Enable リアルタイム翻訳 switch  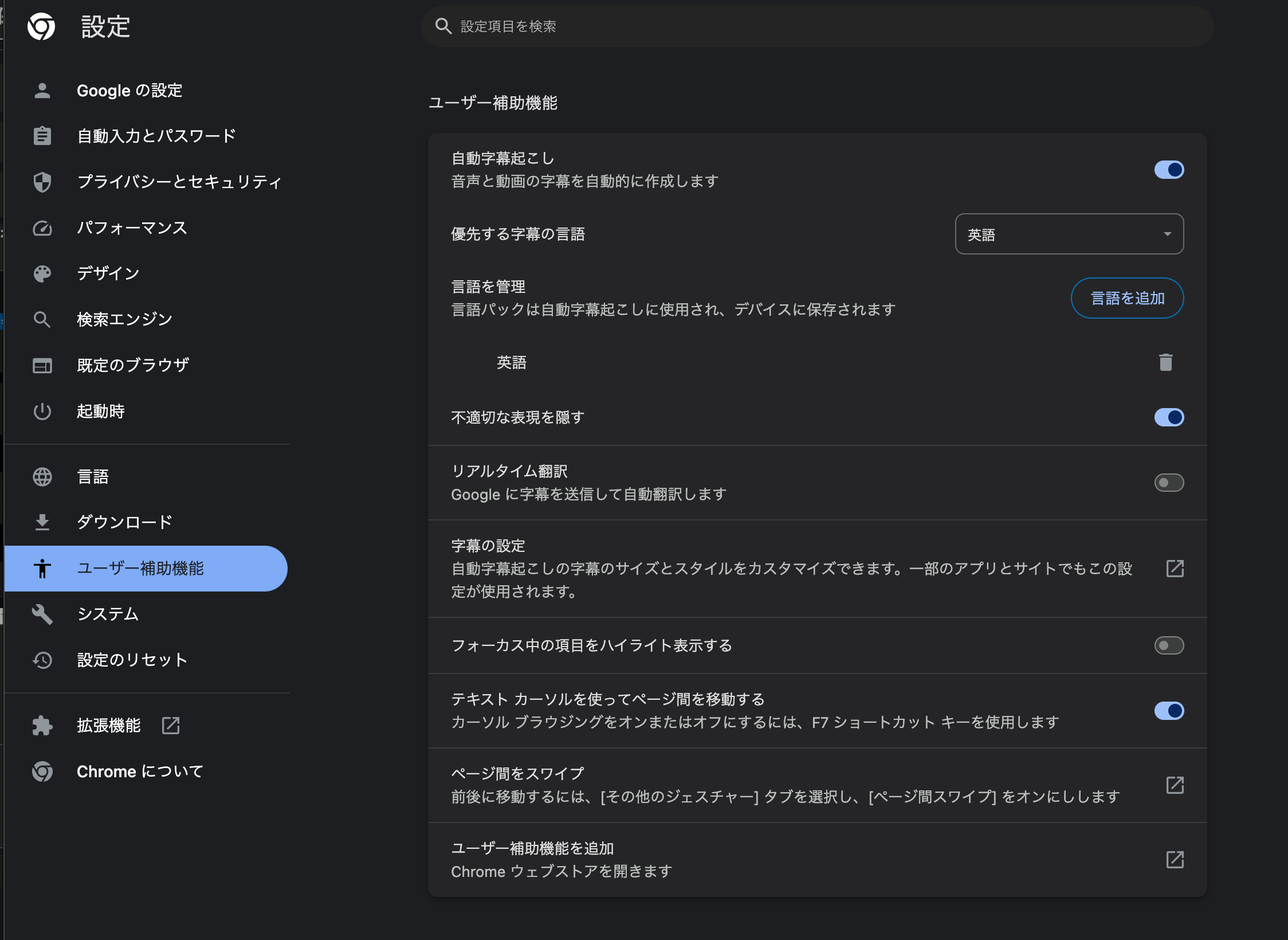1169,483
